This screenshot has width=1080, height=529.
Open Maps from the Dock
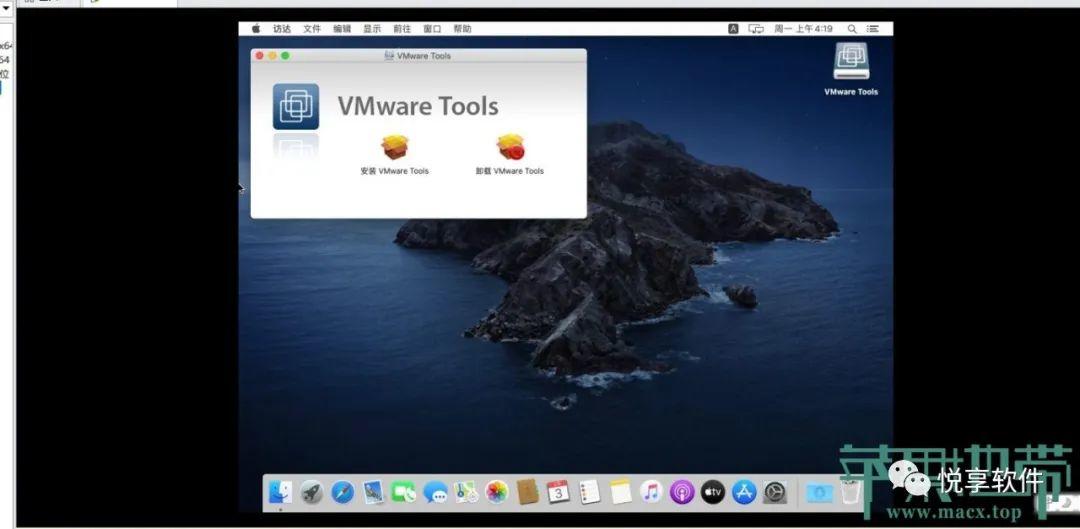[466, 492]
